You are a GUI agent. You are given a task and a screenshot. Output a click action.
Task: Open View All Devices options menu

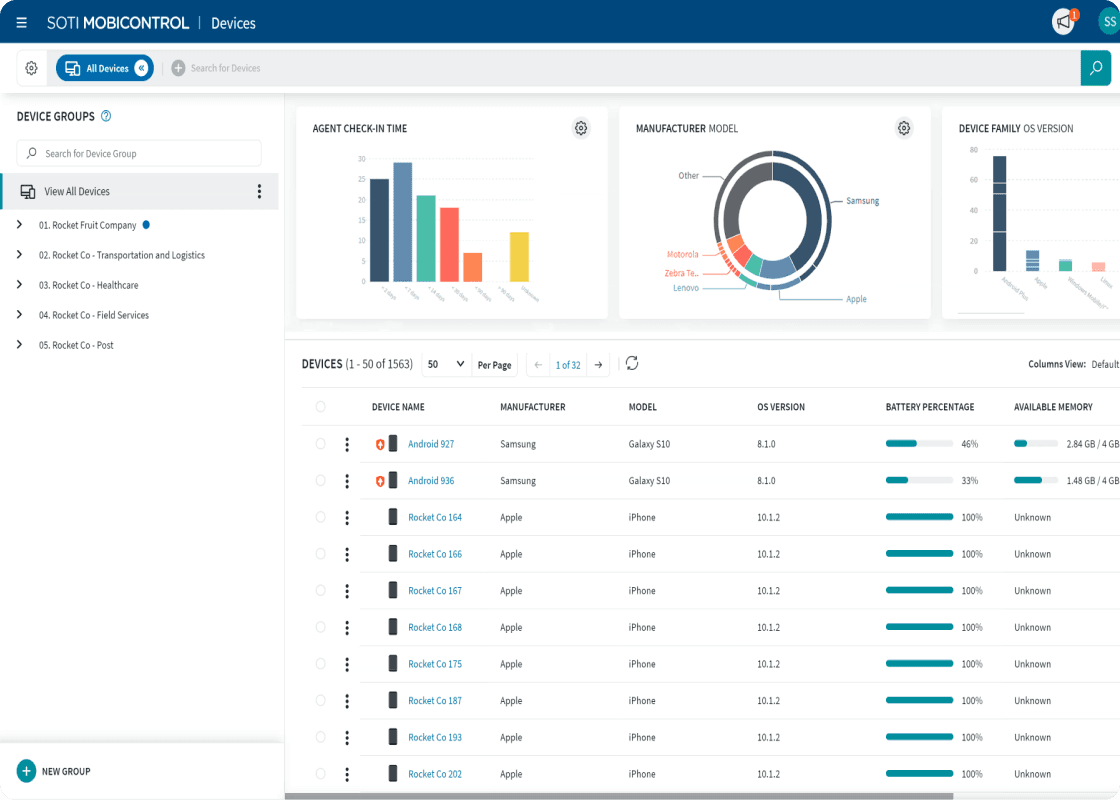pos(259,191)
